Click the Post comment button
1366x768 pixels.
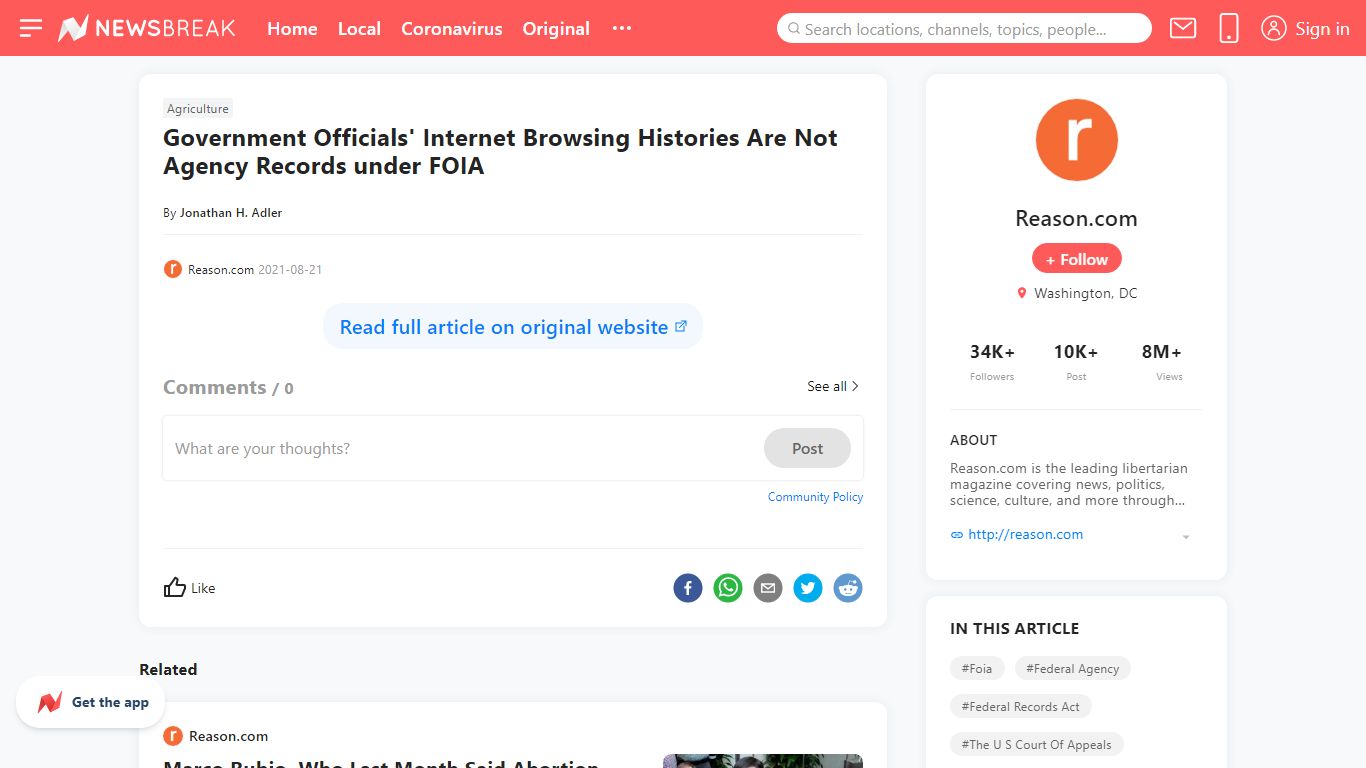pos(807,448)
